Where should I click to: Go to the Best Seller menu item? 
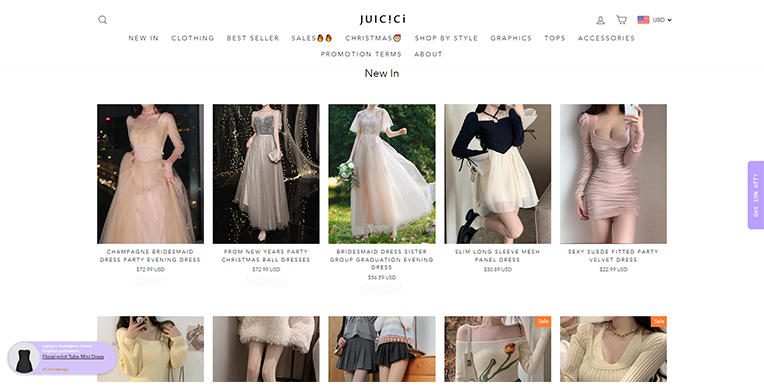click(x=252, y=38)
